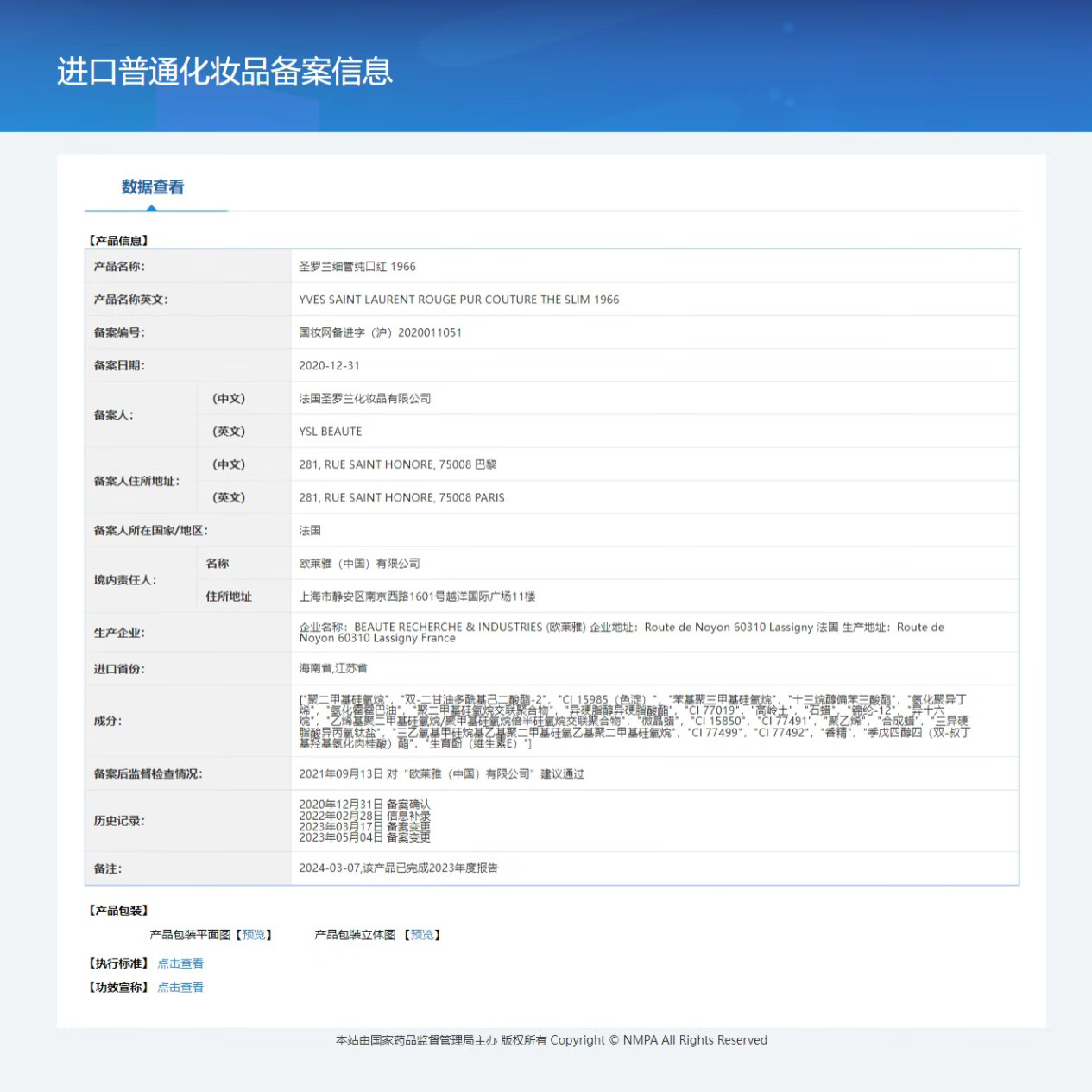The height and width of the screenshot is (1092, 1092).
Task: Open 预览 for 产品包装立体图
Action: pos(422,934)
